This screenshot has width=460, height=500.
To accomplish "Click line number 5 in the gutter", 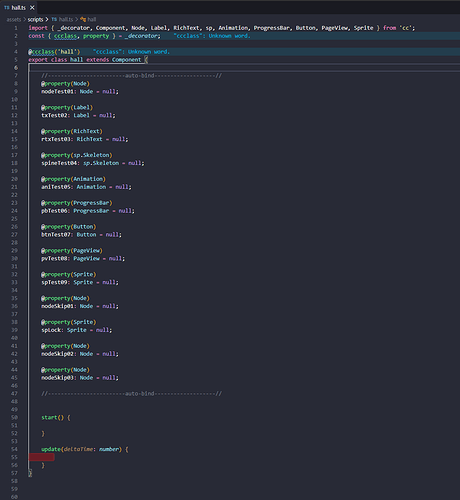I will pyautogui.click(x=16, y=60).
